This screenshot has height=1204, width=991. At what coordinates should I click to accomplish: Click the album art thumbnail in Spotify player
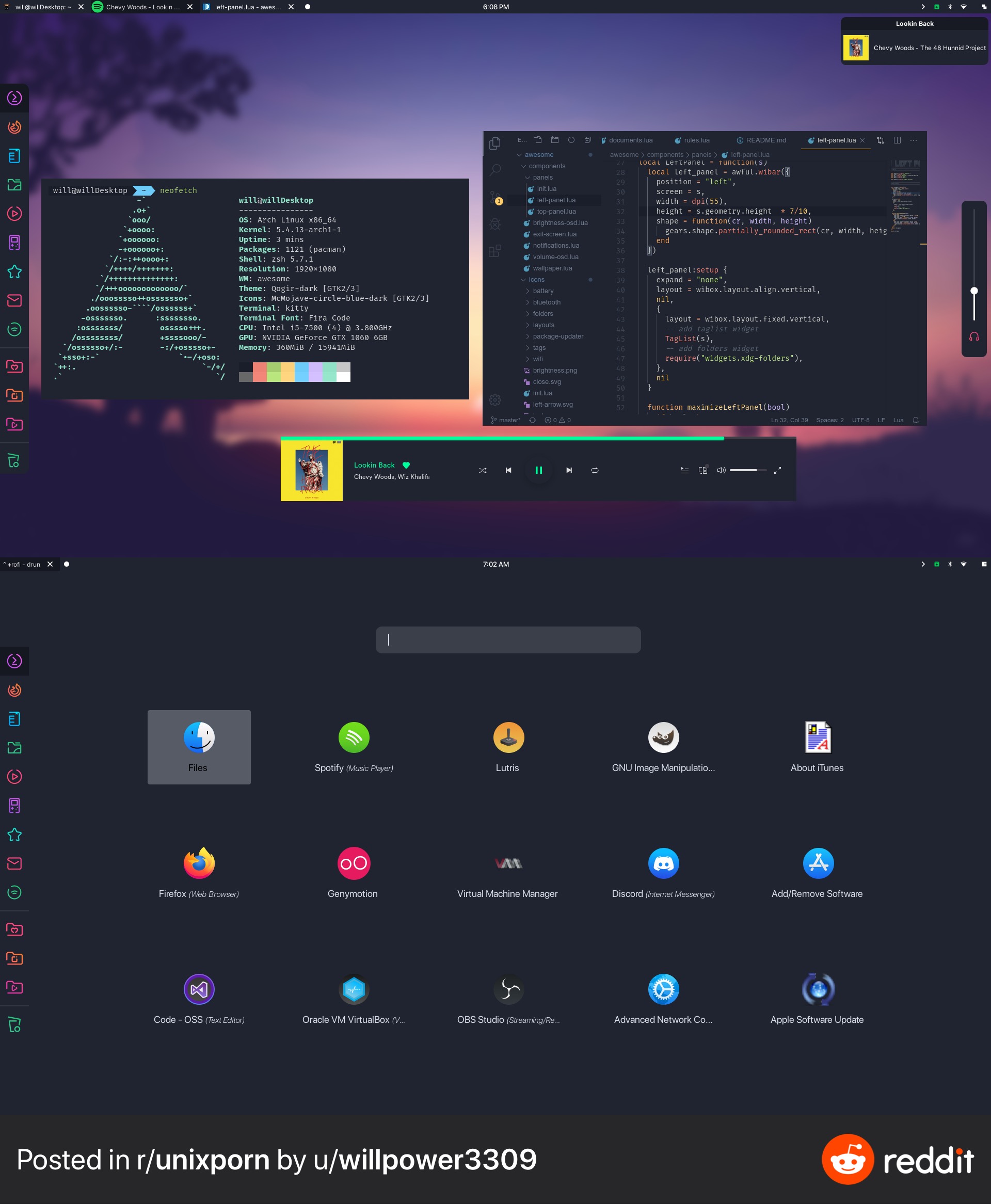(x=312, y=470)
